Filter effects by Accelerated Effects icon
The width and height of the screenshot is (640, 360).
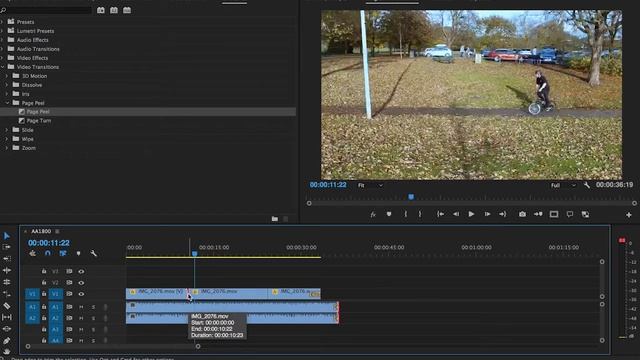pos(101,10)
